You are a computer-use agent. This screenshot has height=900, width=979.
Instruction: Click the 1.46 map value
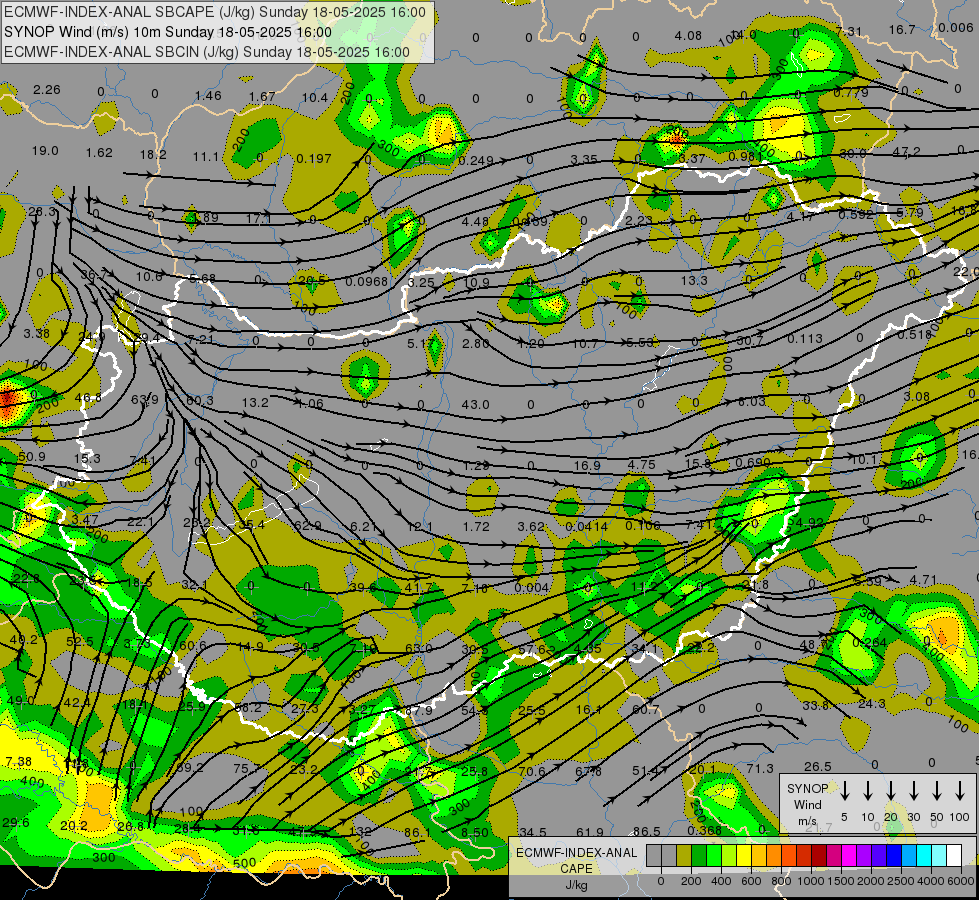point(208,96)
